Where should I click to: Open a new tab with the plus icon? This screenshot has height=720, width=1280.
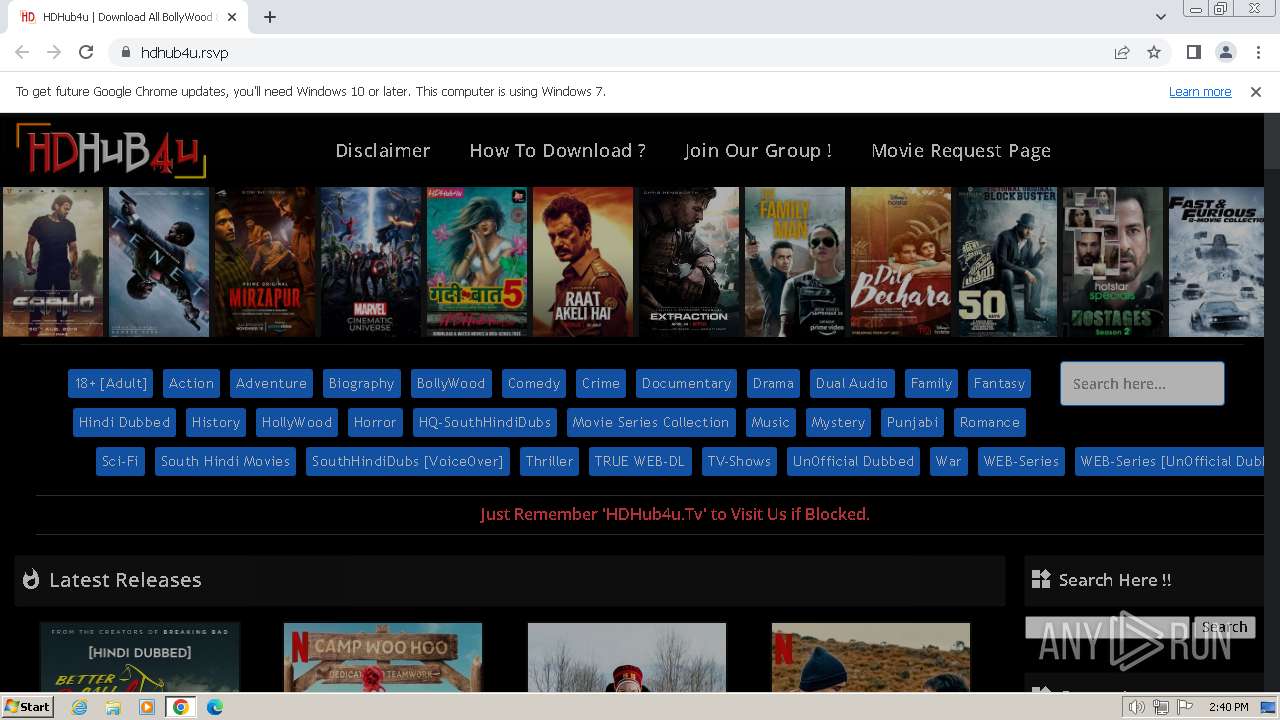270,17
